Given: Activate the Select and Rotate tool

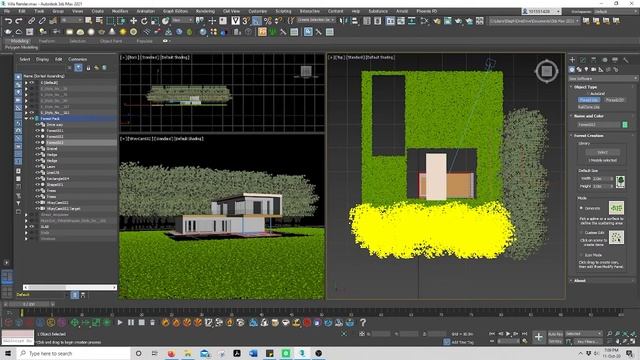Looking at the screenshot, I should click(x=144, y=21).
